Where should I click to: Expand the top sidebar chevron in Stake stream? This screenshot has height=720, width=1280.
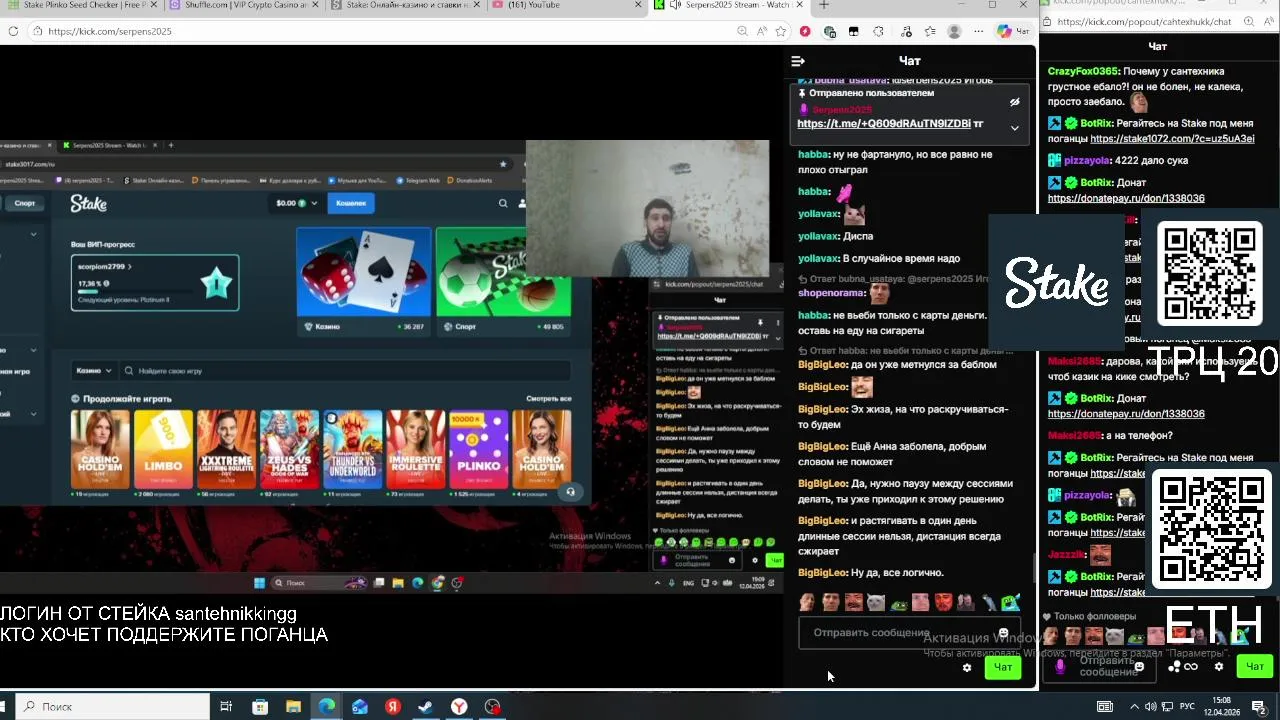[33, 234]
